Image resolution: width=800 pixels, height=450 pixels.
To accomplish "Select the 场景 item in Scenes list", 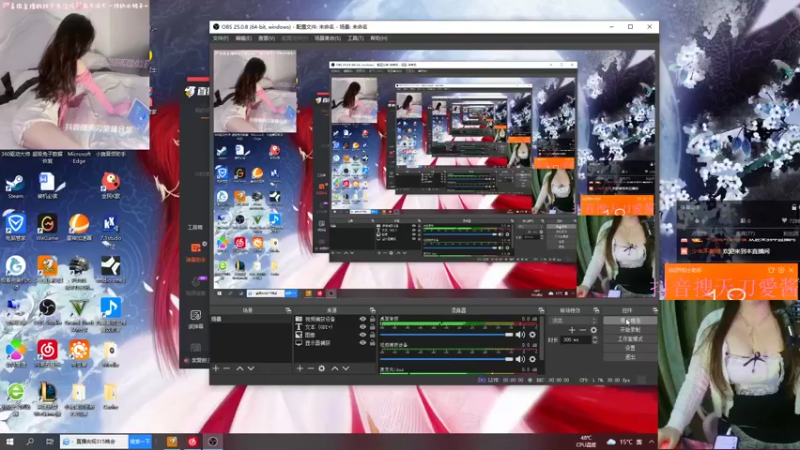I will point(251,319).
